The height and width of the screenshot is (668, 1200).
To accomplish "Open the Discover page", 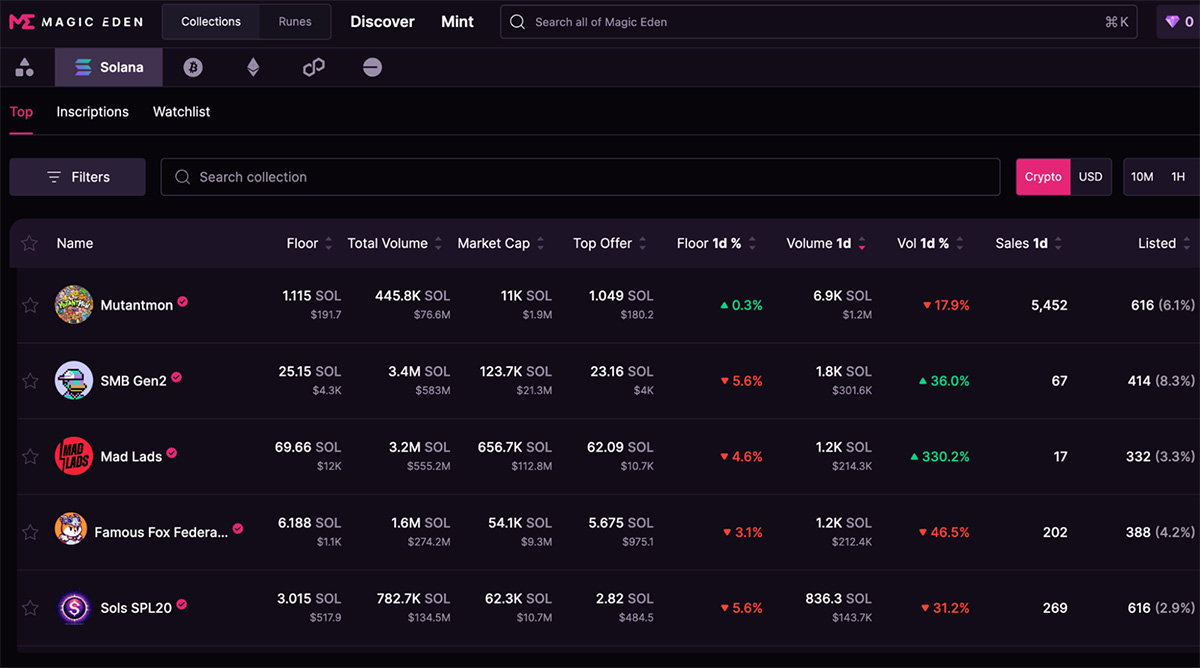I will point(382,22).
